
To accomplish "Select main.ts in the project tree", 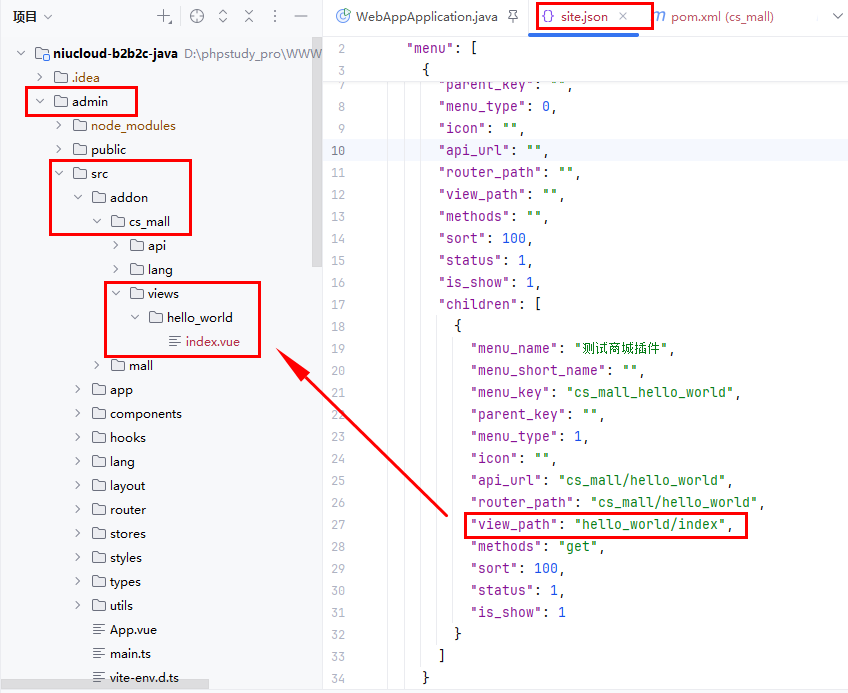I will click(131, 653).
